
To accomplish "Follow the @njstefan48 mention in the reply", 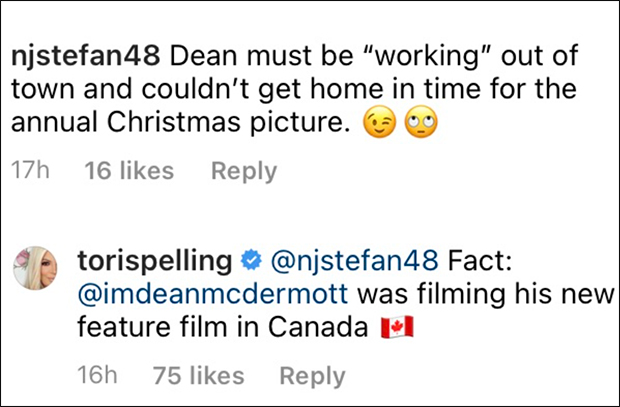I will [x=355, y=261].
